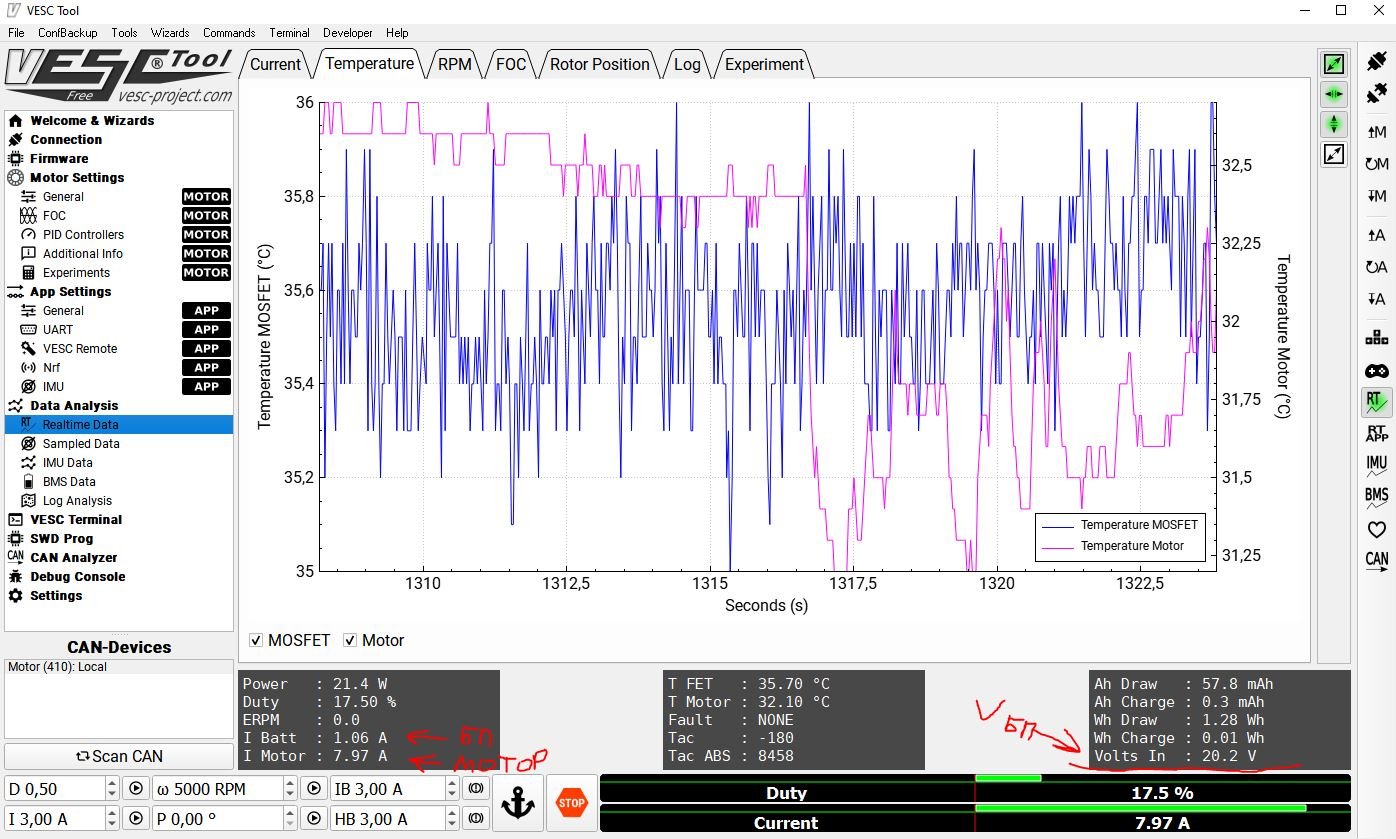The image size is (1396, 839).
Task: Select FOC under Motor Settings
Action: point(54,215)
